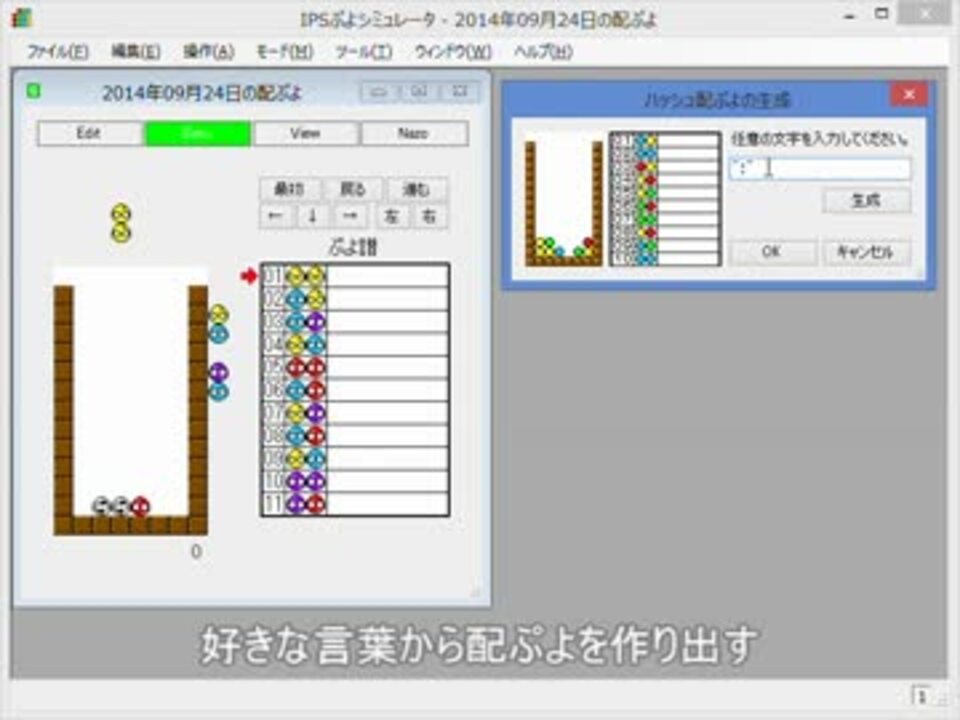Select row 10 with purple pair

(355, 481)
